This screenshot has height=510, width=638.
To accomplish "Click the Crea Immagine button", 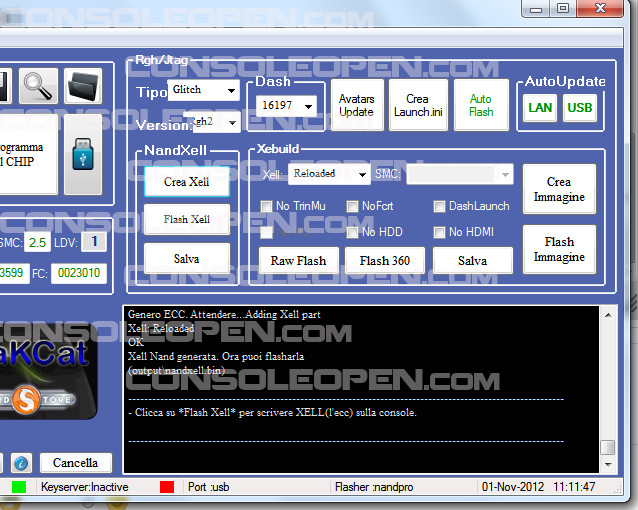I will 559,190.
